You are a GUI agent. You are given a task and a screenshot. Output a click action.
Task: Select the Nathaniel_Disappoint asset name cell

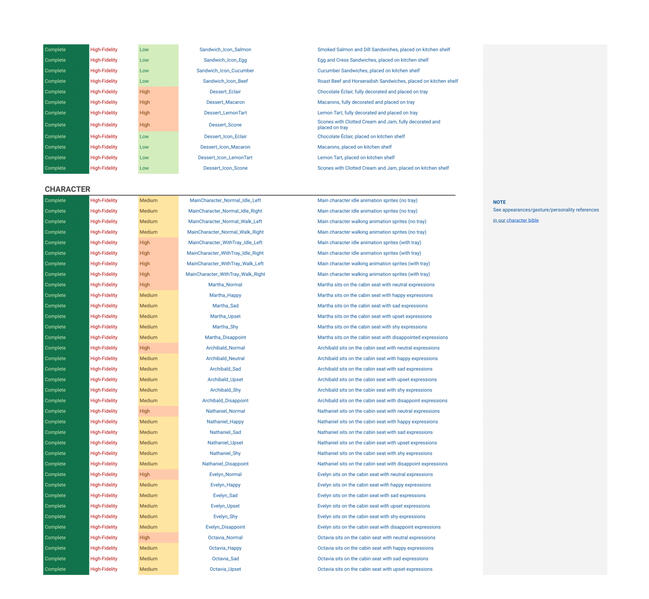225,464
